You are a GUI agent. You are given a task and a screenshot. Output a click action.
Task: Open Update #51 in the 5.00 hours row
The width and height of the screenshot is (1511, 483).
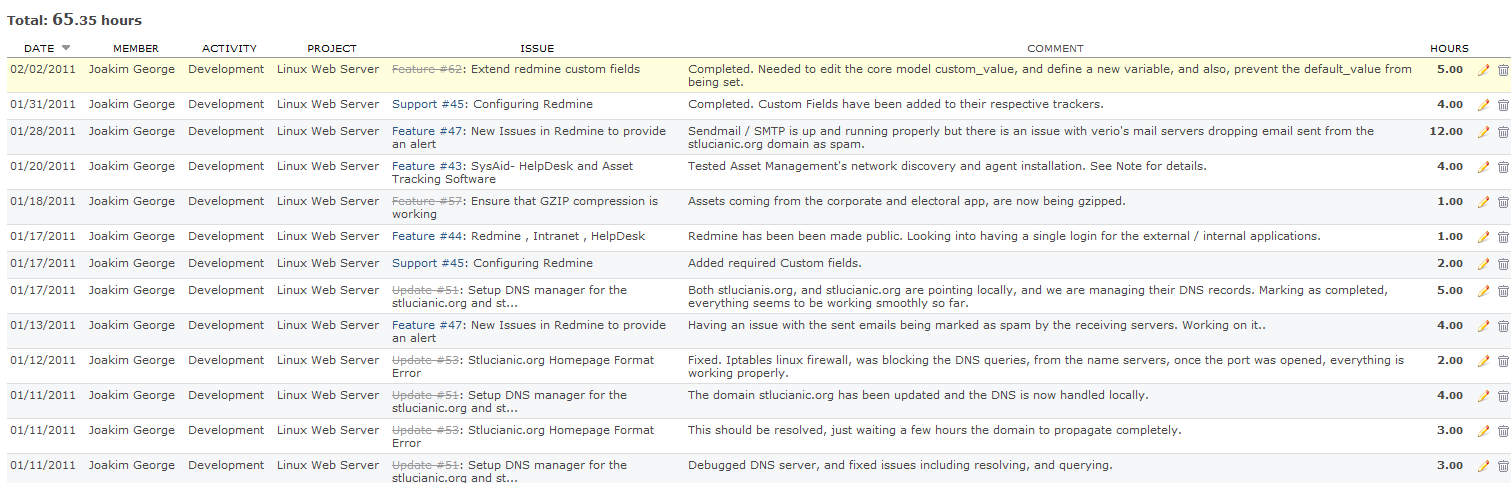[x=426, y=290]
